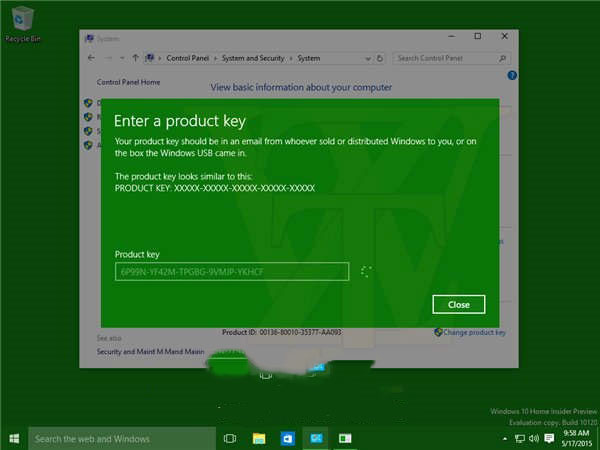Expand the address bar history dropdown

click(x=371, y=58)
